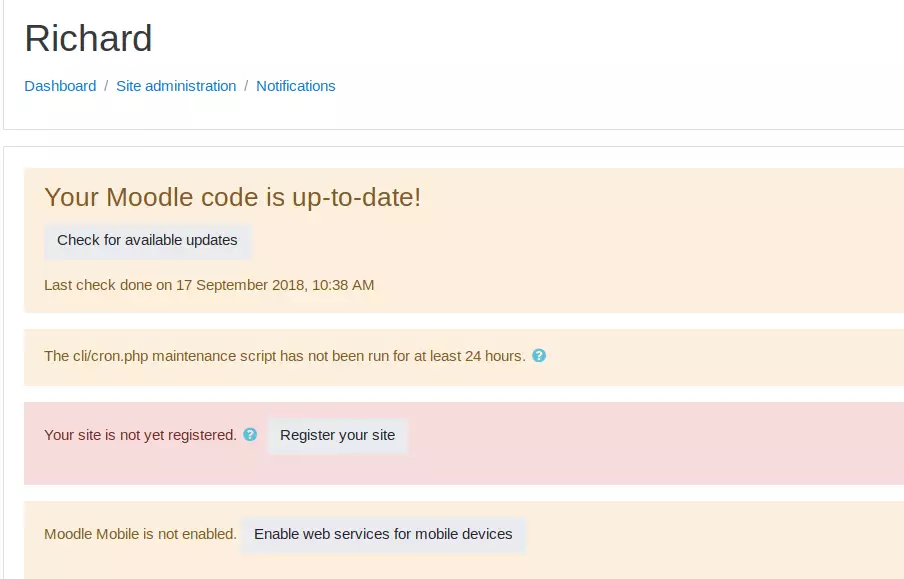The height and width of the screenshot is (579, 904).
Task: Click 'Your site is not yet registered' text
Action: click(x=140, y=435)
